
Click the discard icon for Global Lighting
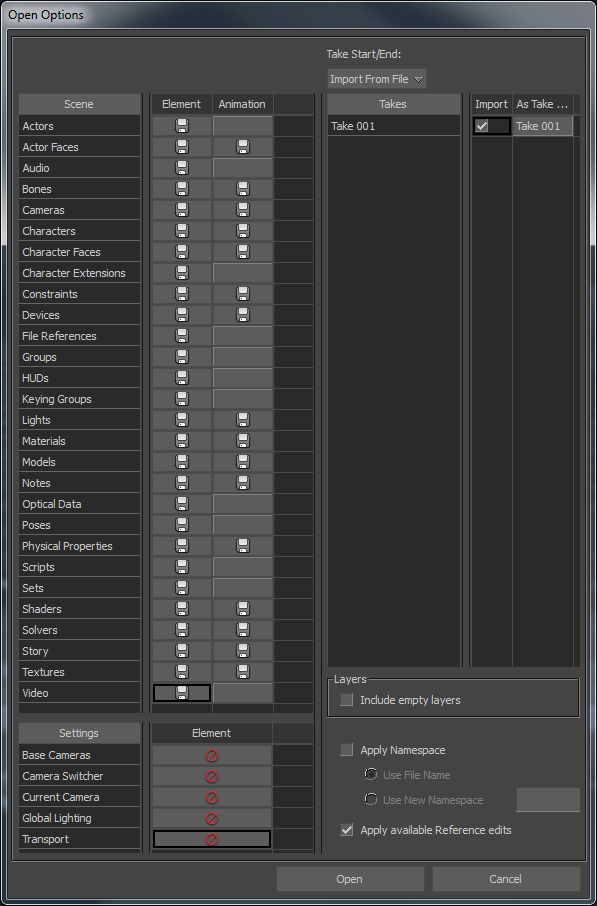click(x=212, y=818)
